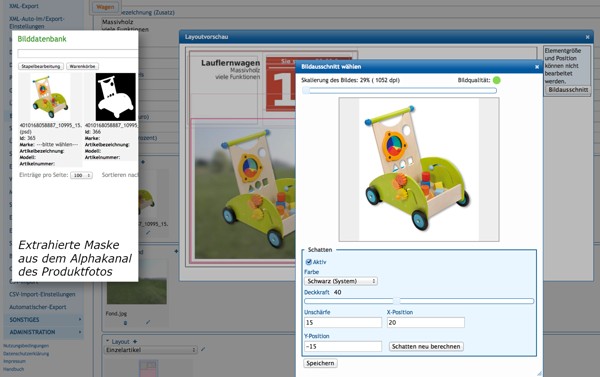This screenshot has height=377, width=600.
Task: Select the black mask thumbnail in Bilddatenbank
Action: click(x=116, y=97)
